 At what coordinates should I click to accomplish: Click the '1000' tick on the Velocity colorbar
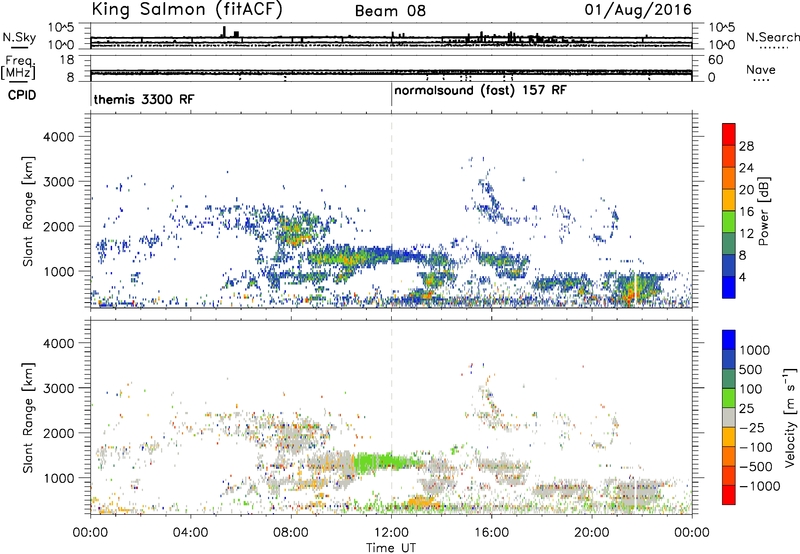point(754,350)
